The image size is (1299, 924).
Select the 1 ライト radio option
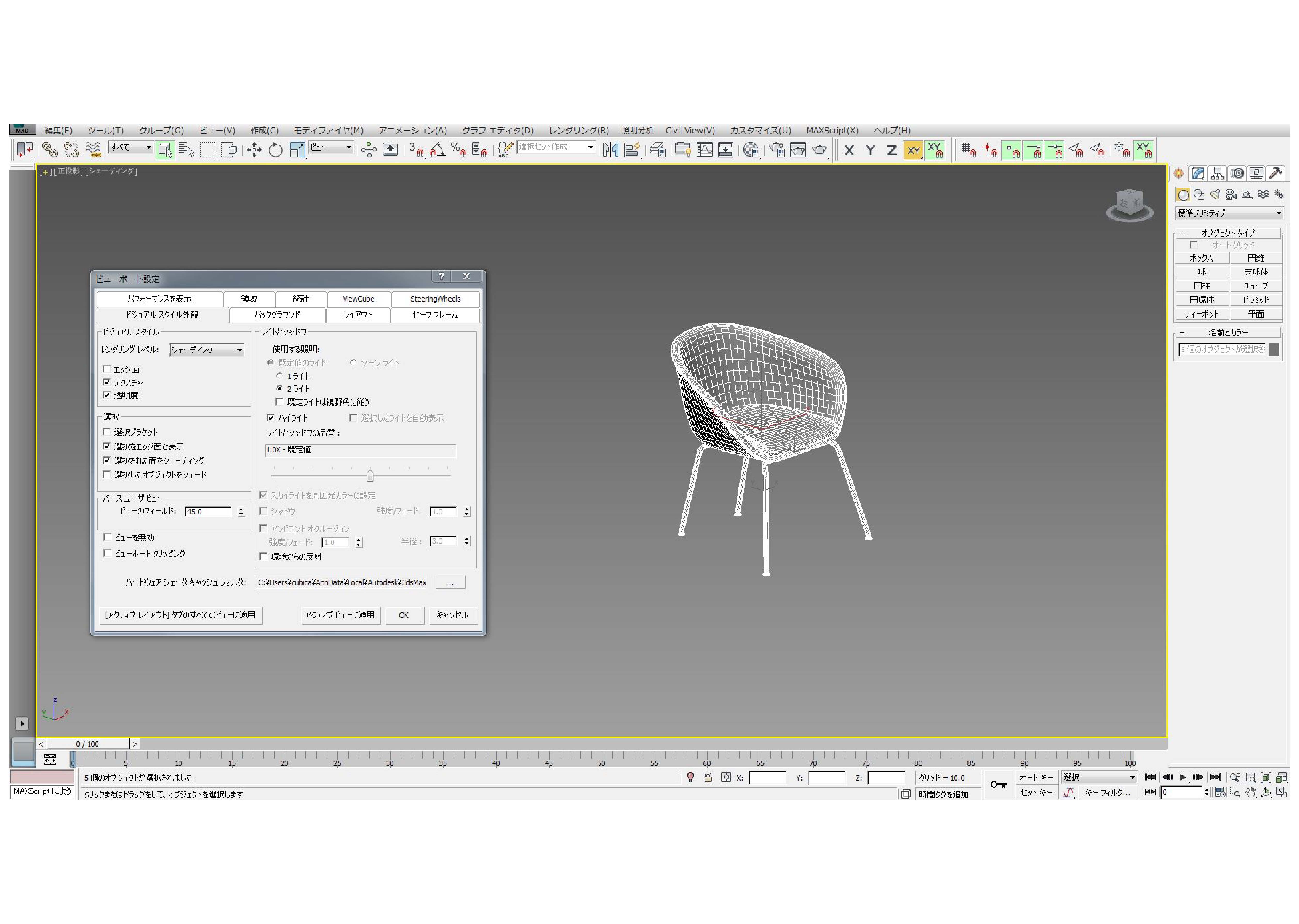point(279,376)
